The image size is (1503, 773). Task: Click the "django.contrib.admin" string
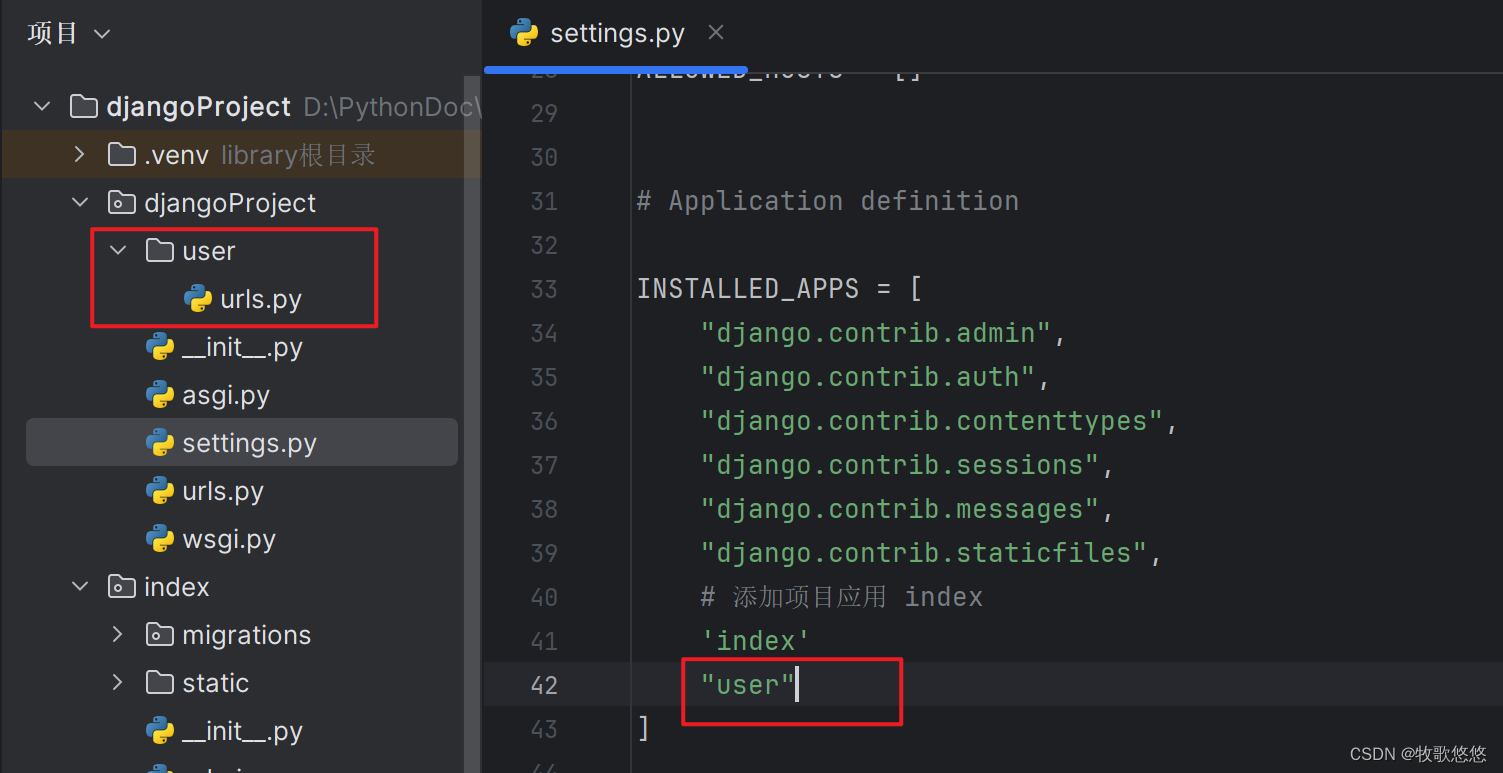pyautogui.click(x=876, y=333)
